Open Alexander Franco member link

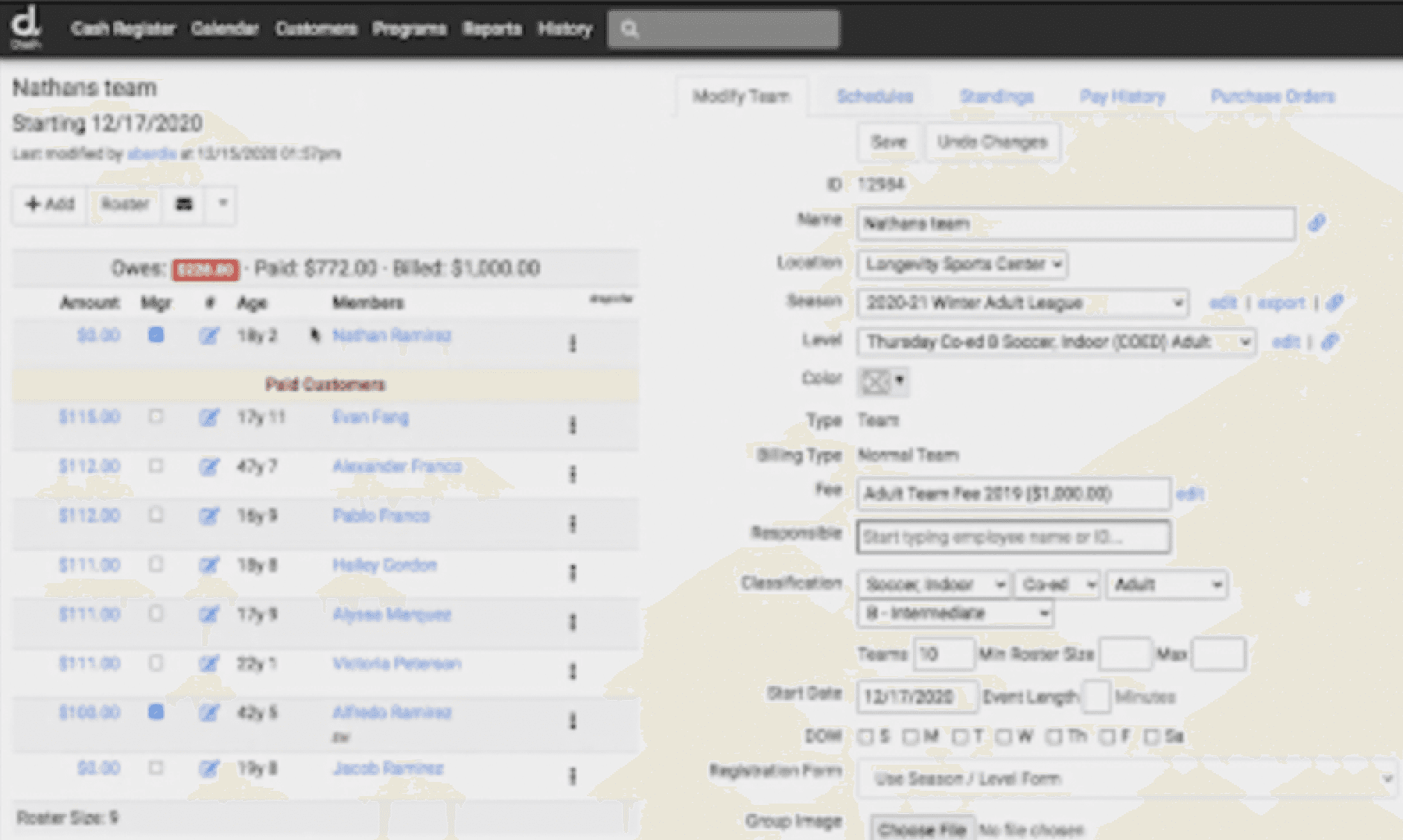click(397, 466)
